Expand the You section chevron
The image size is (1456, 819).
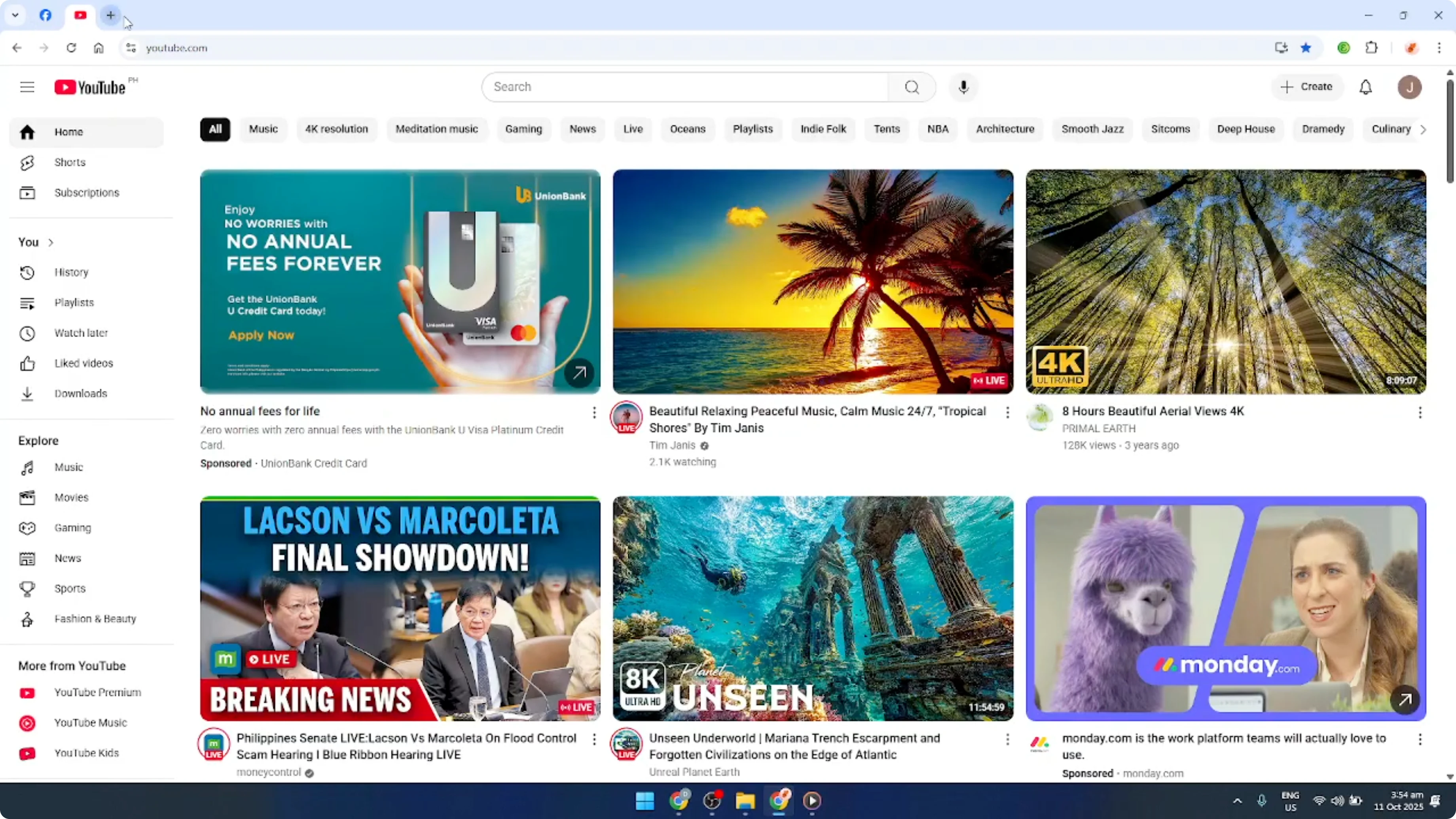click(x=51, y=243)
